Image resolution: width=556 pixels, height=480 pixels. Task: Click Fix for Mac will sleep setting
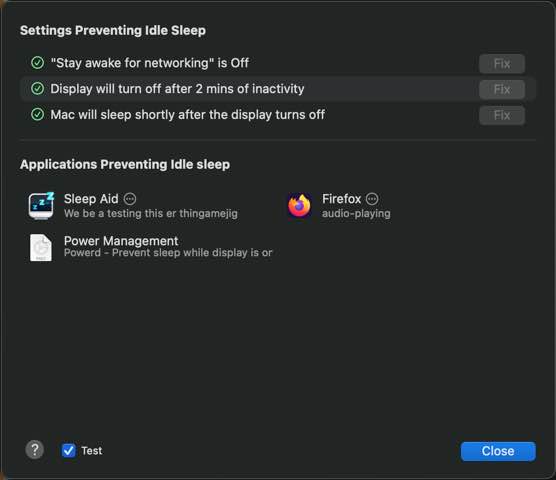click(x=502, y=115)
